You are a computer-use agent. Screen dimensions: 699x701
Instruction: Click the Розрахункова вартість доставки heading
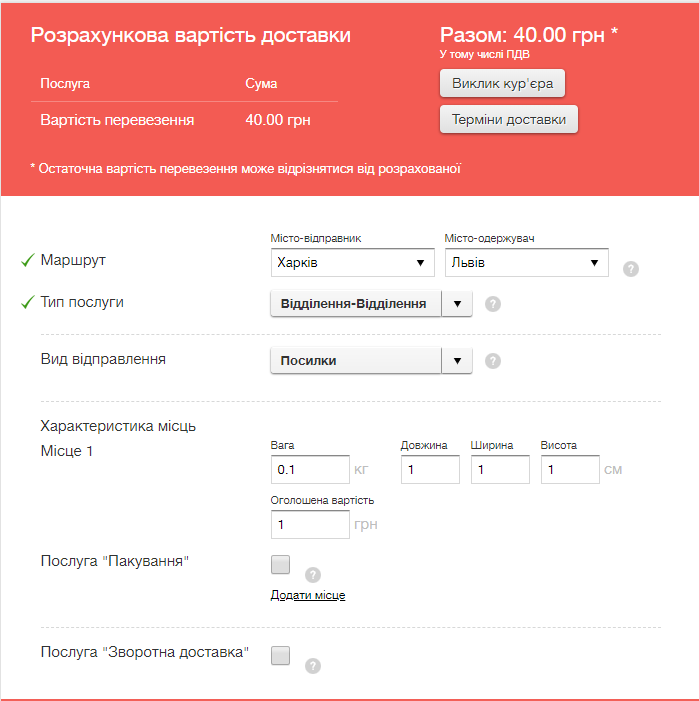coord(190,35)
